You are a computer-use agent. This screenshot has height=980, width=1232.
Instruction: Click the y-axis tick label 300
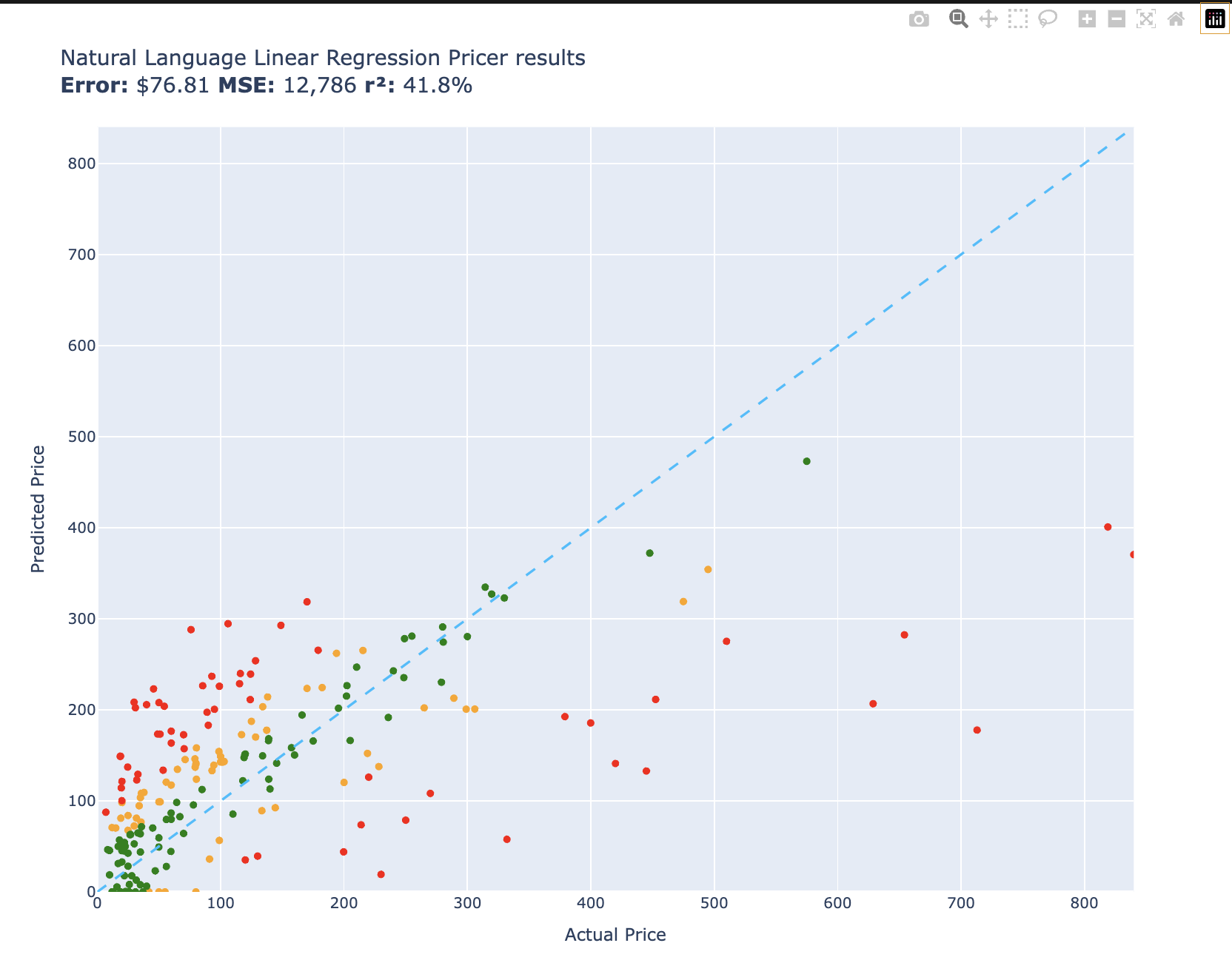81,619
